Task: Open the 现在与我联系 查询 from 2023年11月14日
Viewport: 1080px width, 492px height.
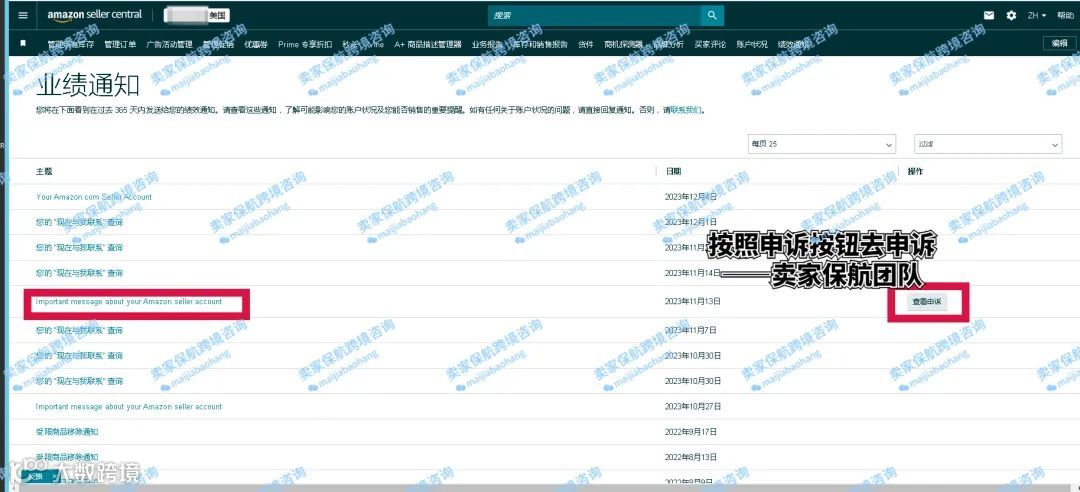Action: [x=79, y=274]
